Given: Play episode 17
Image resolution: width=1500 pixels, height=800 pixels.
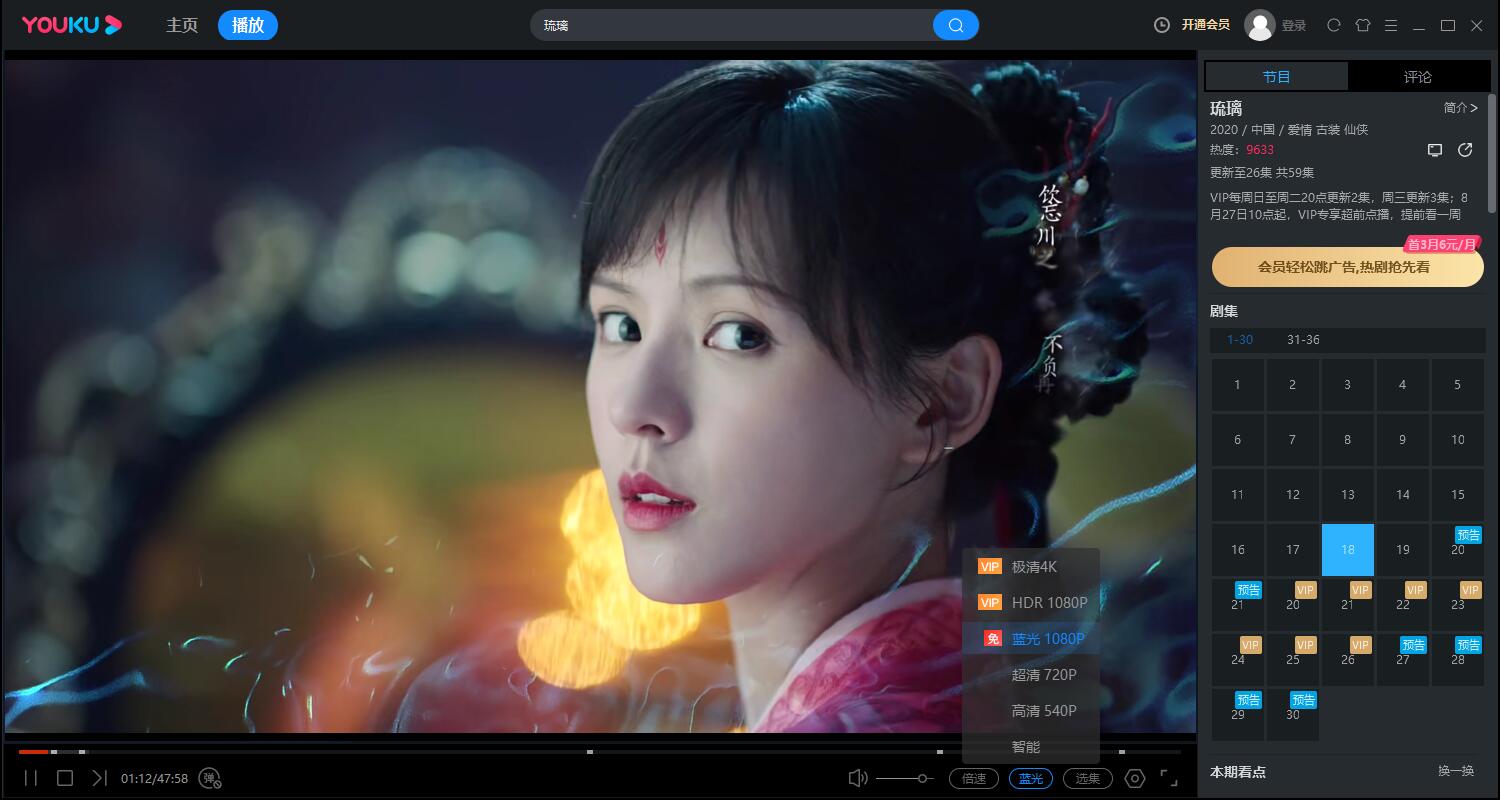Looking at the screenshot, I should [x=1293, y=550].
